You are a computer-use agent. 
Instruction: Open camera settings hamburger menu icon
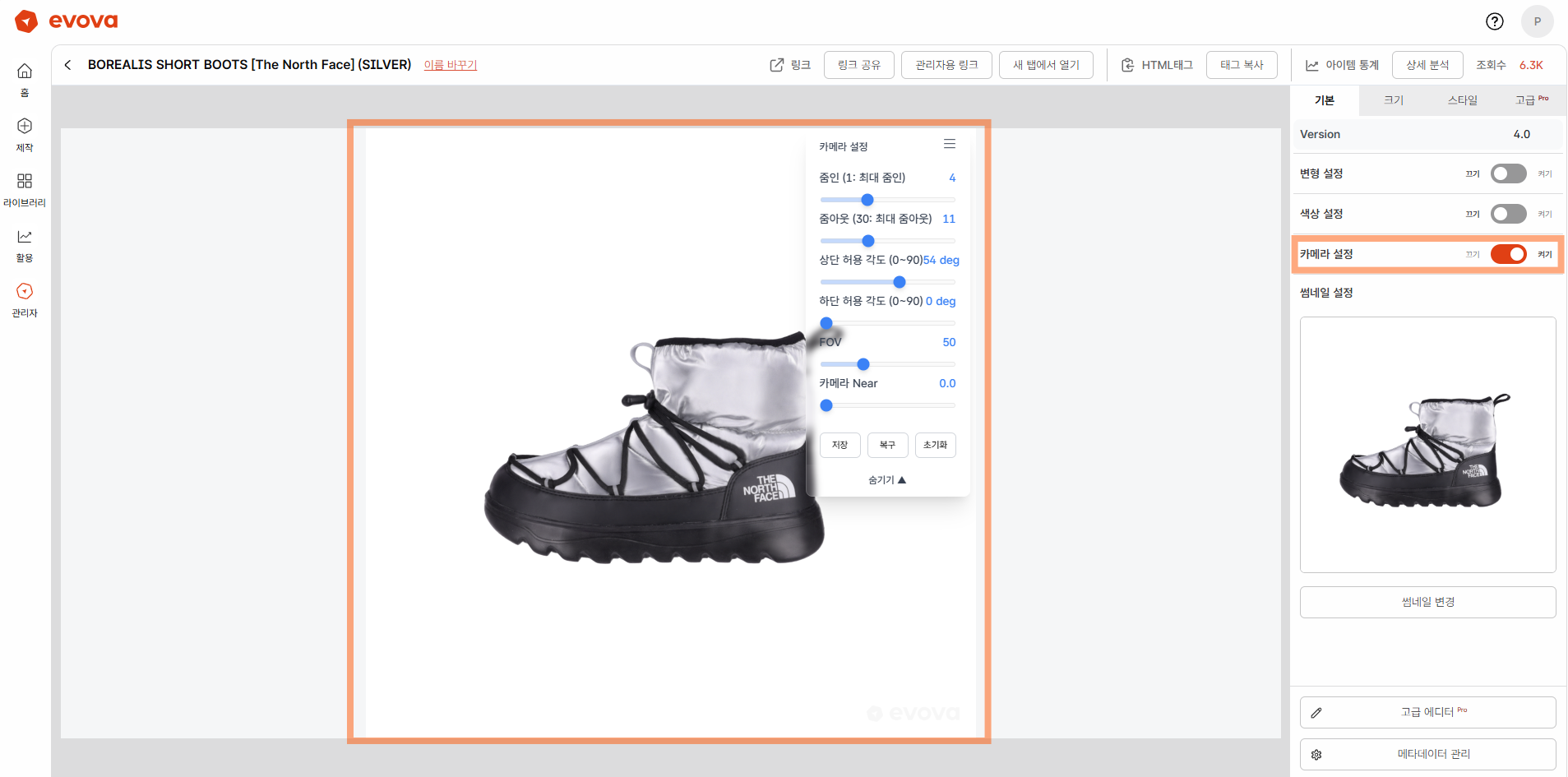[949, 145]
